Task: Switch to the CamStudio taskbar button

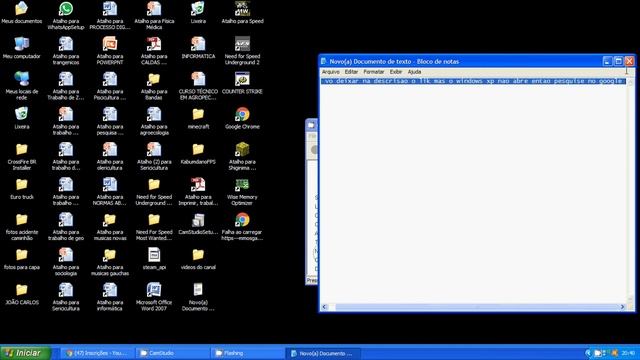Action: [x=173, y=353]
